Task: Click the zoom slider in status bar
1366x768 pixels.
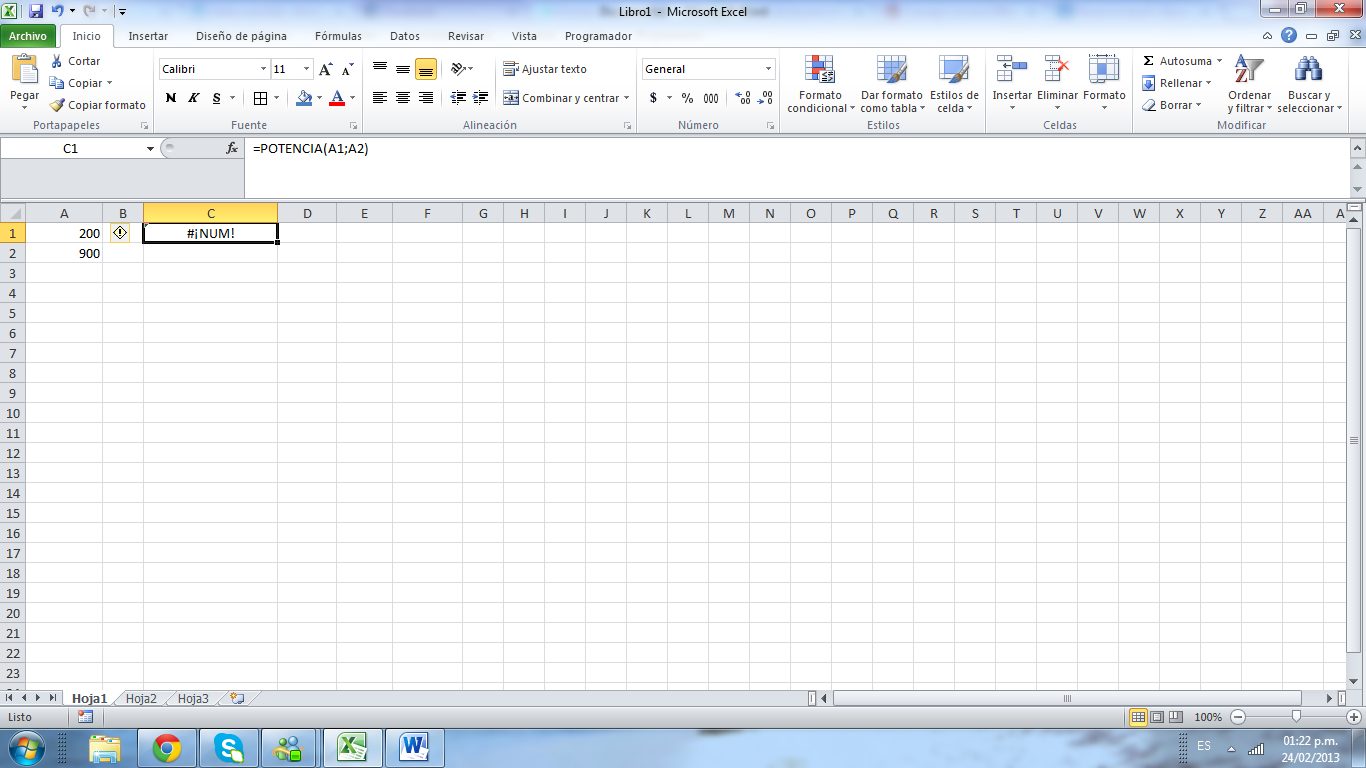Action: [1296, 717]
